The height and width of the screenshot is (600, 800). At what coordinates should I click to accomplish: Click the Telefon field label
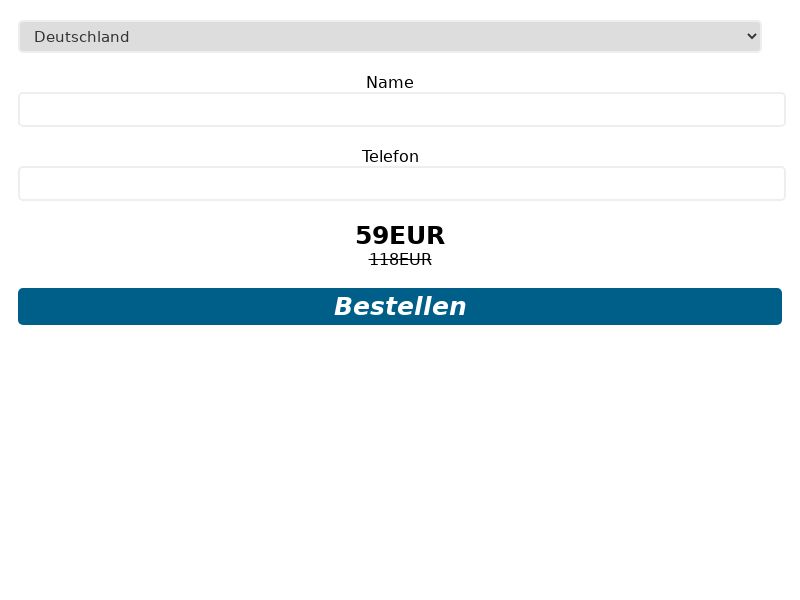[x=390, y=157]
